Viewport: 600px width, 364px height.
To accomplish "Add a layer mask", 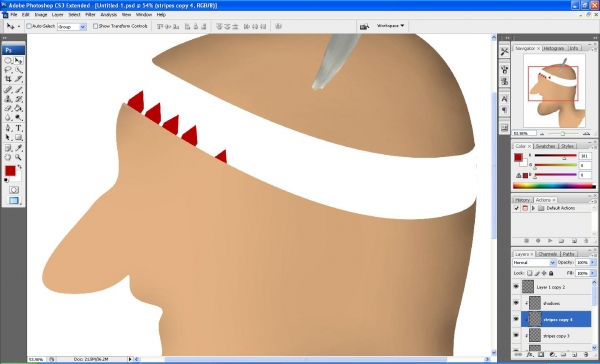I will point(541,355).
